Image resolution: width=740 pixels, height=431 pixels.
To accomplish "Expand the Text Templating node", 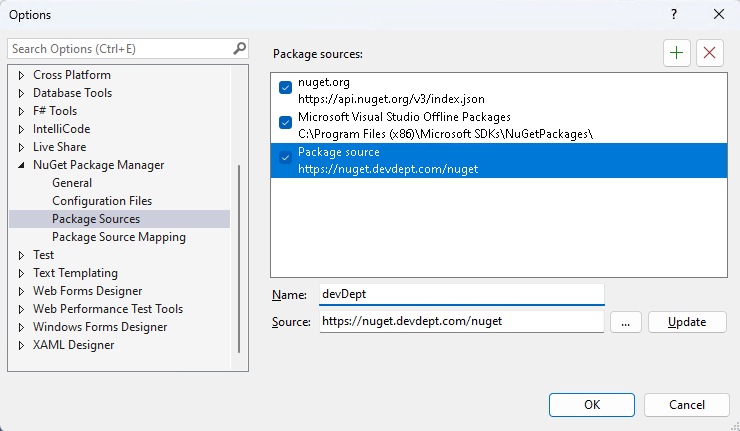I will 22,273.
